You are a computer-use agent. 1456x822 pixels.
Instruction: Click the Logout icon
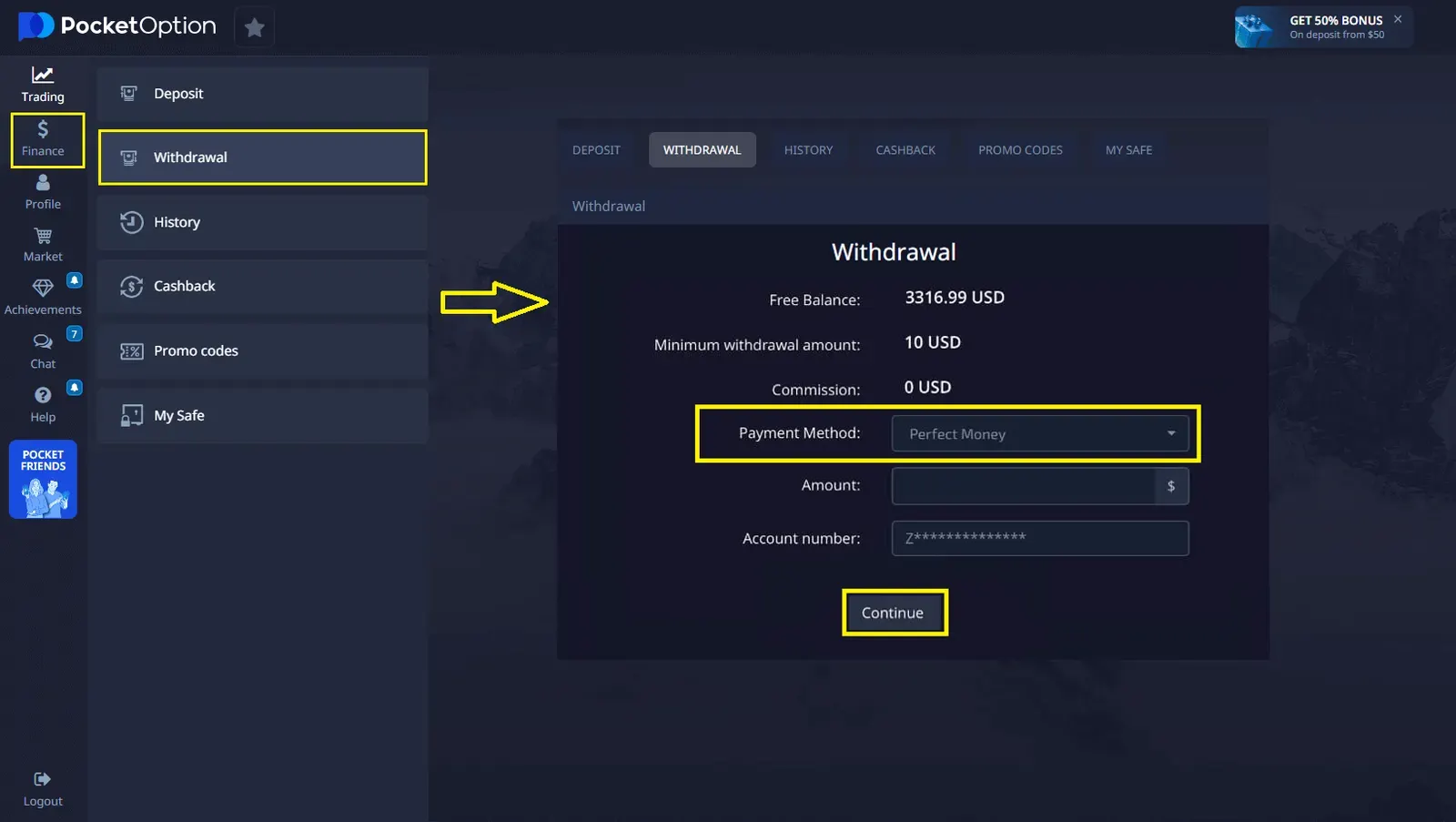pos(43,780)
